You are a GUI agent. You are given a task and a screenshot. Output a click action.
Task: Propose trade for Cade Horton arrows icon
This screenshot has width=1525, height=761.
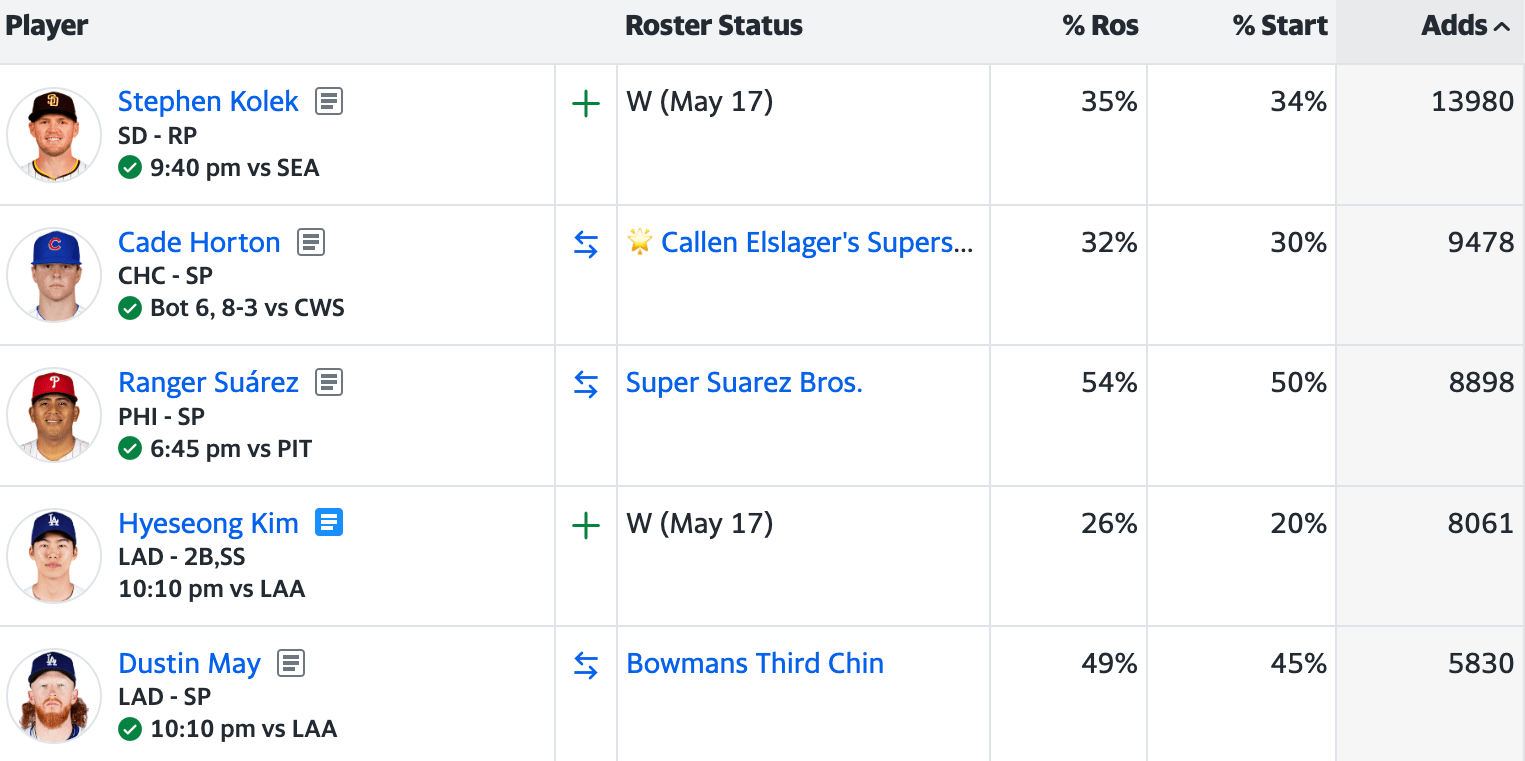click(x=585, y=244)
